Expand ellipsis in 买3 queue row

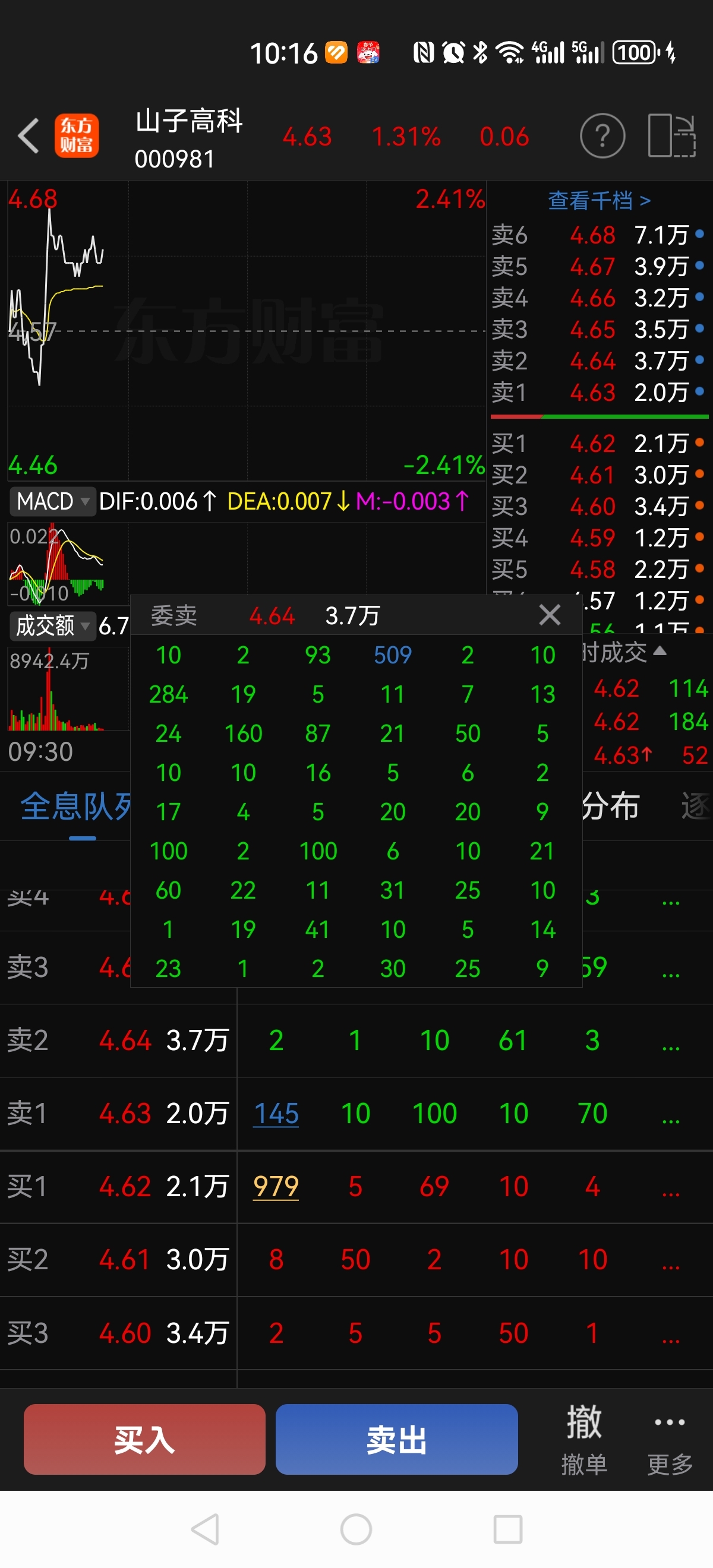click(x=670, y=1340)
